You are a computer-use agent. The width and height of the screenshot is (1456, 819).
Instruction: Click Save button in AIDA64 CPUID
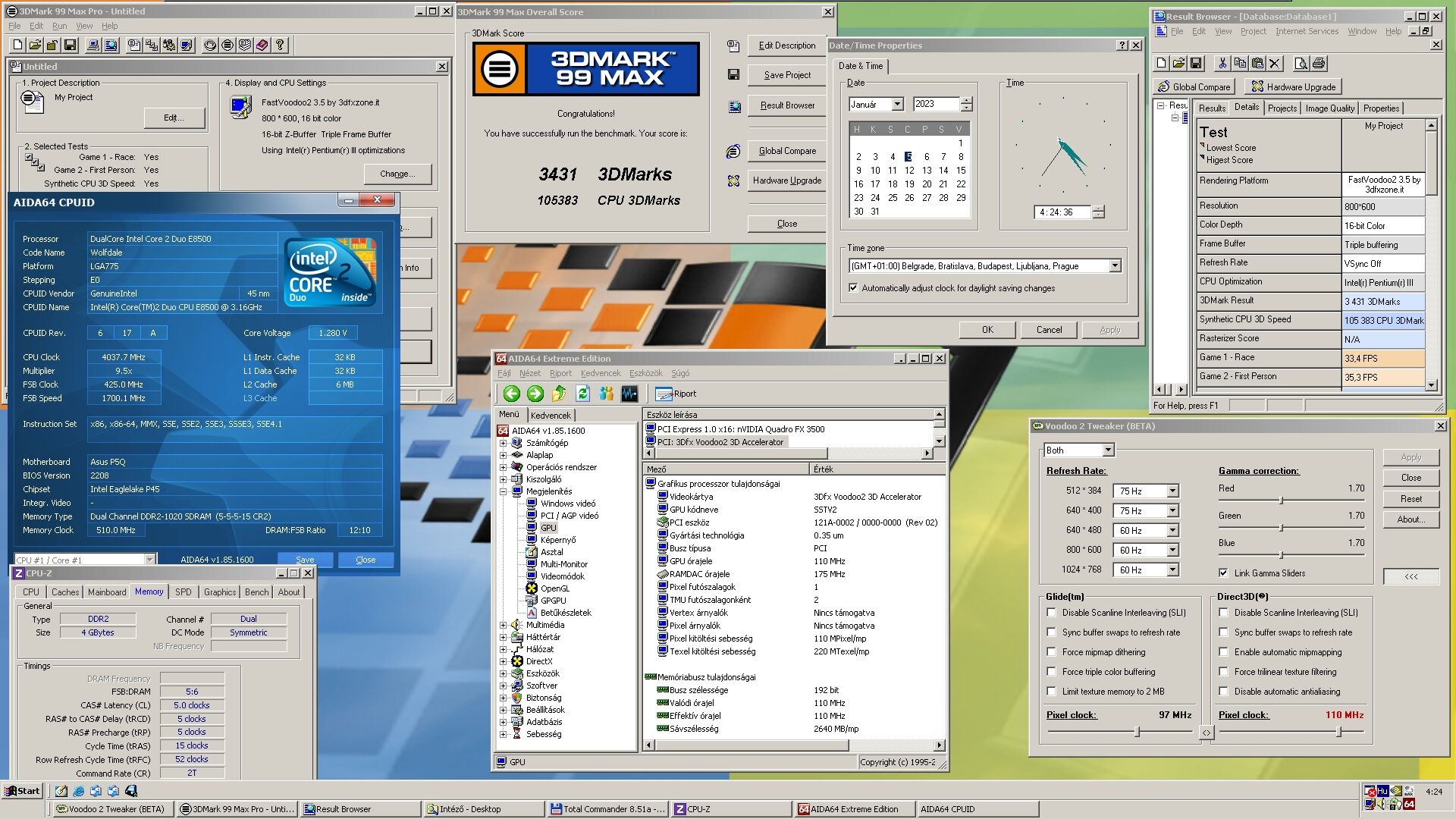click(x=305, y=560)
